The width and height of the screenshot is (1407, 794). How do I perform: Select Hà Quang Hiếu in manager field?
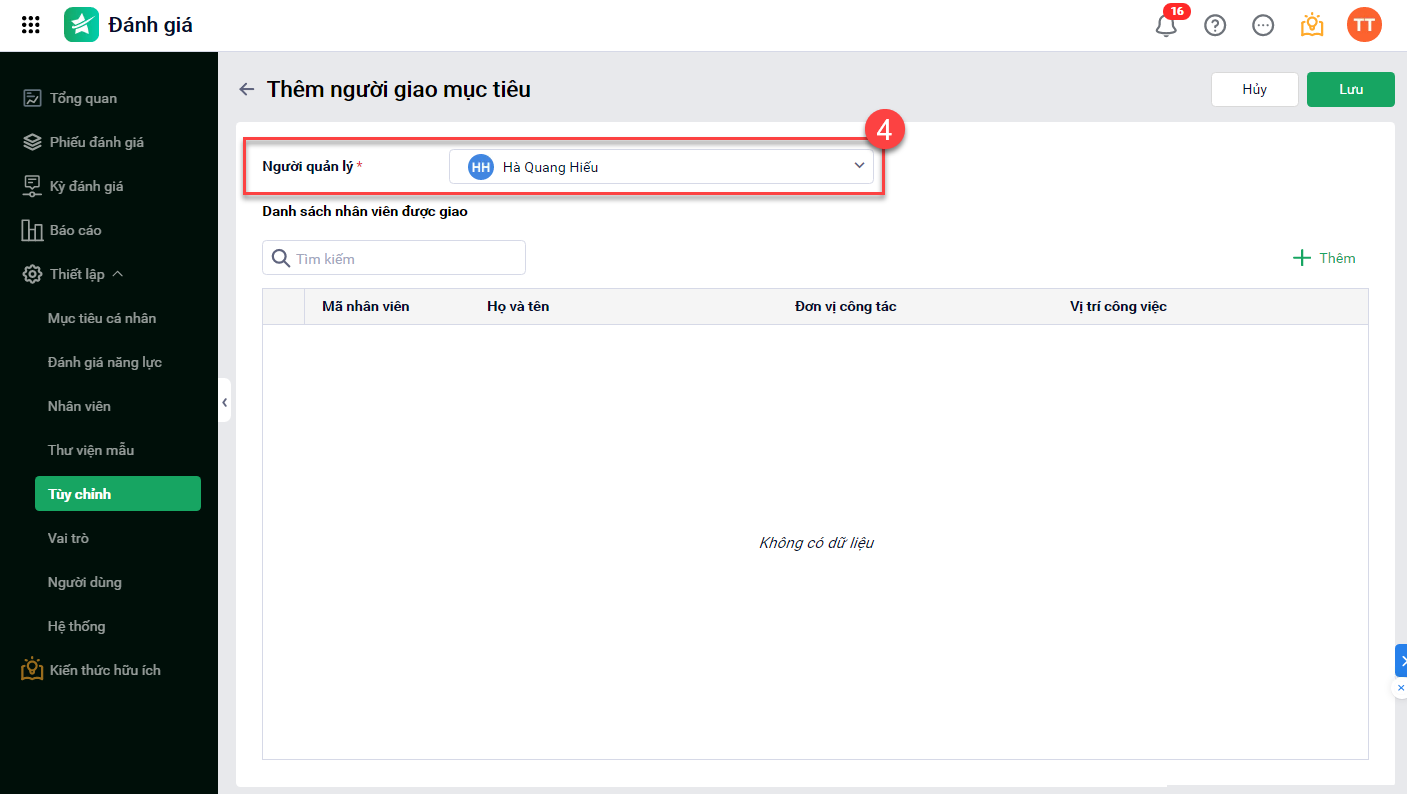pos(661,167)
